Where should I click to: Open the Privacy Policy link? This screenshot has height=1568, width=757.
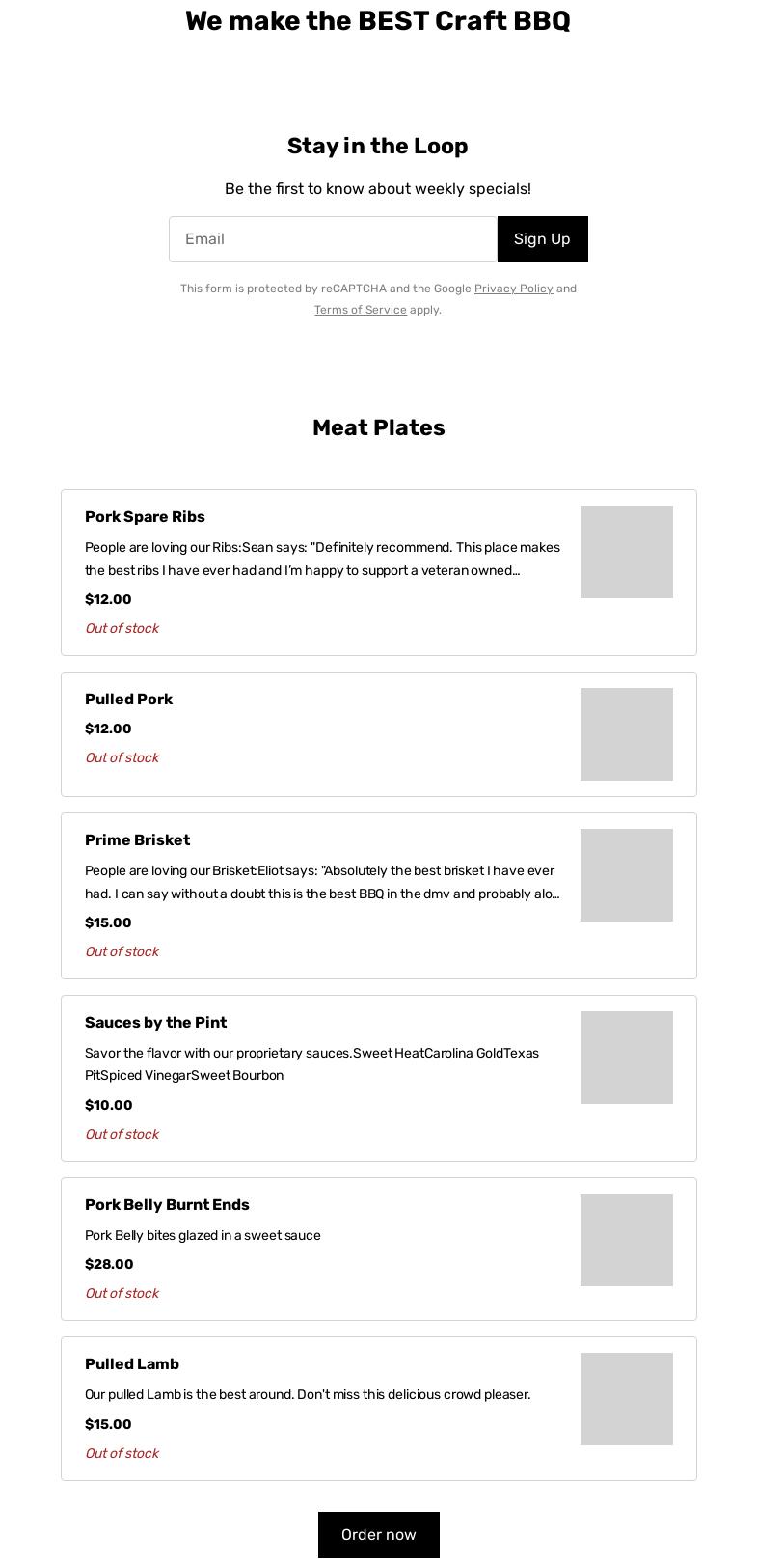513,289
